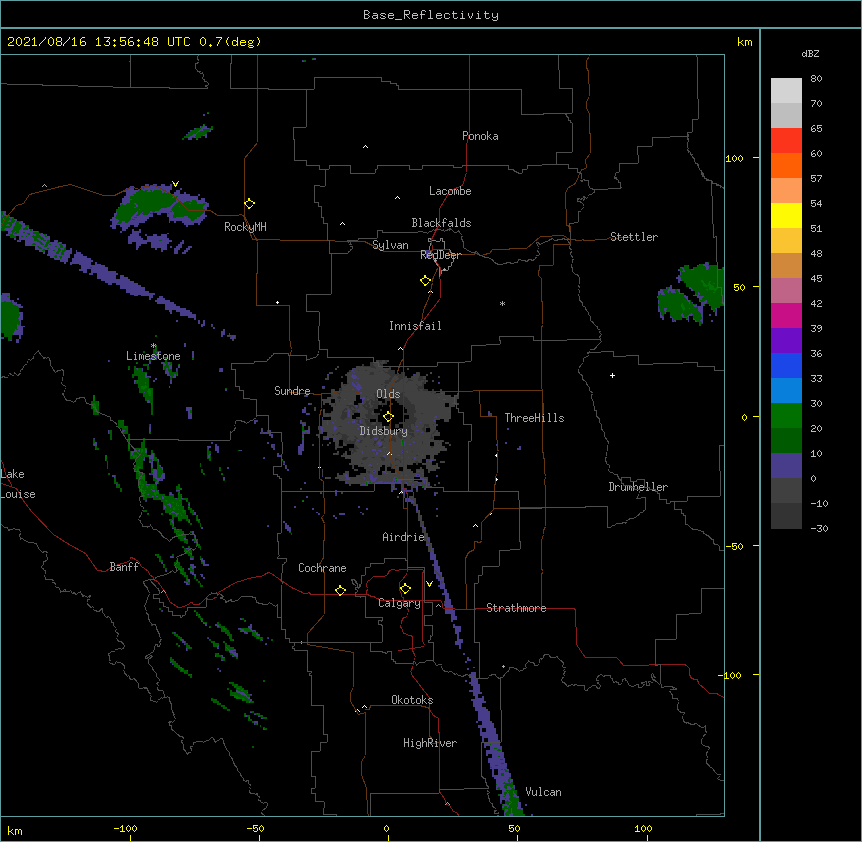862x842 pixels.
Task: Pick the light gray 80 dBZ swatch
Action: point(786,91)
